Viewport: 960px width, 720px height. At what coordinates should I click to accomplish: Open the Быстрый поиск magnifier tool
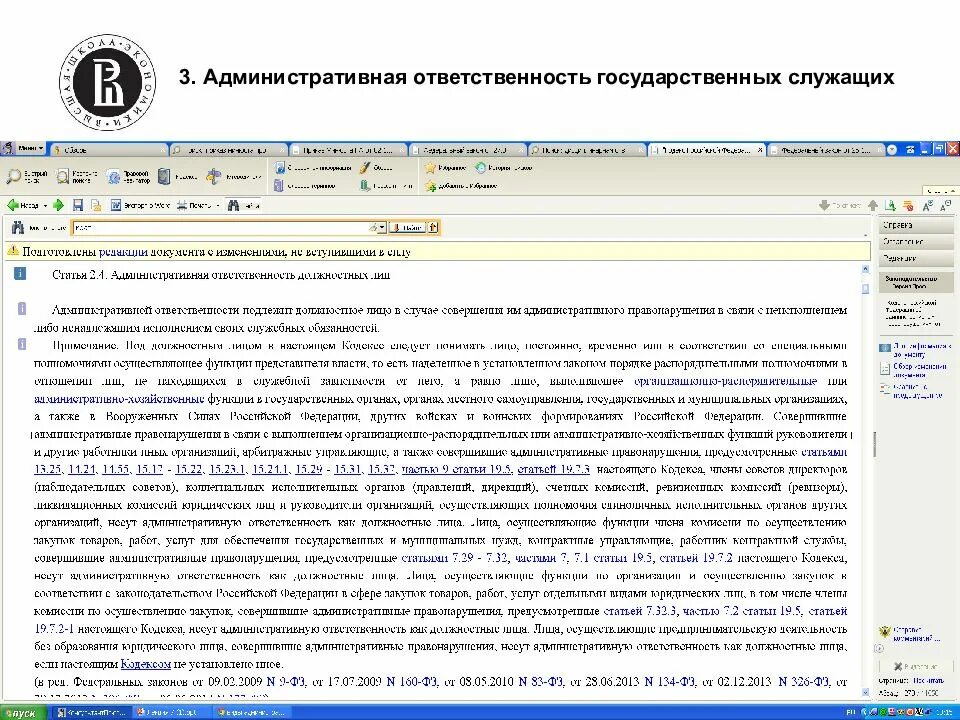click(26, 176)
